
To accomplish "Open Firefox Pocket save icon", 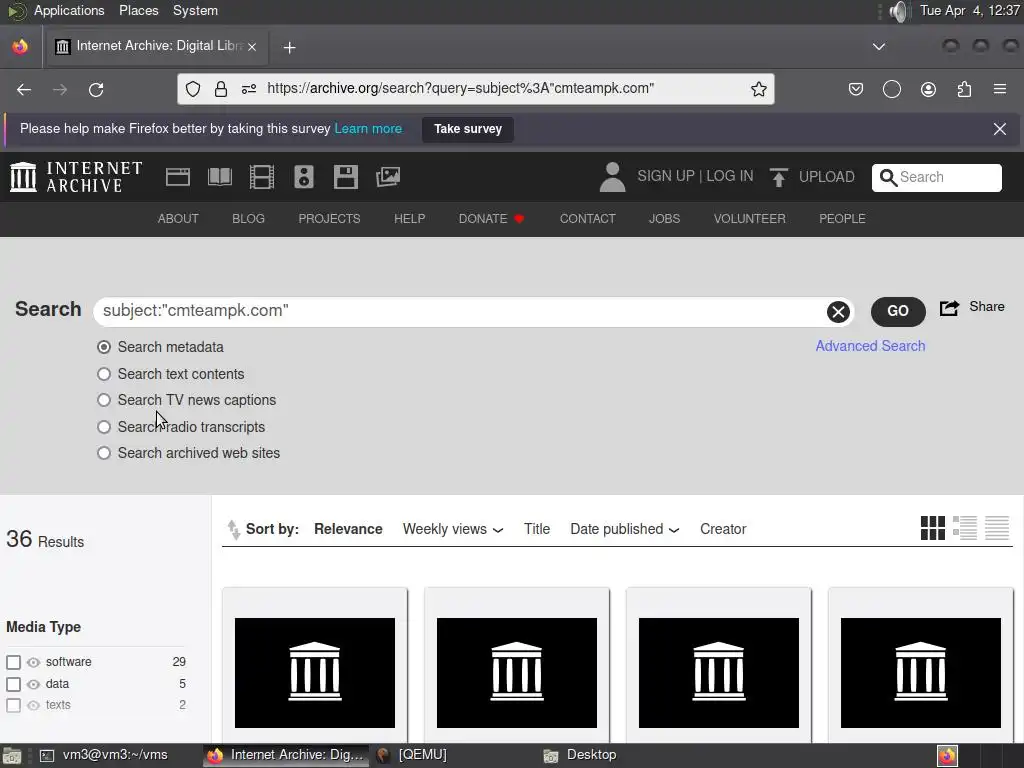I will 856,89.
